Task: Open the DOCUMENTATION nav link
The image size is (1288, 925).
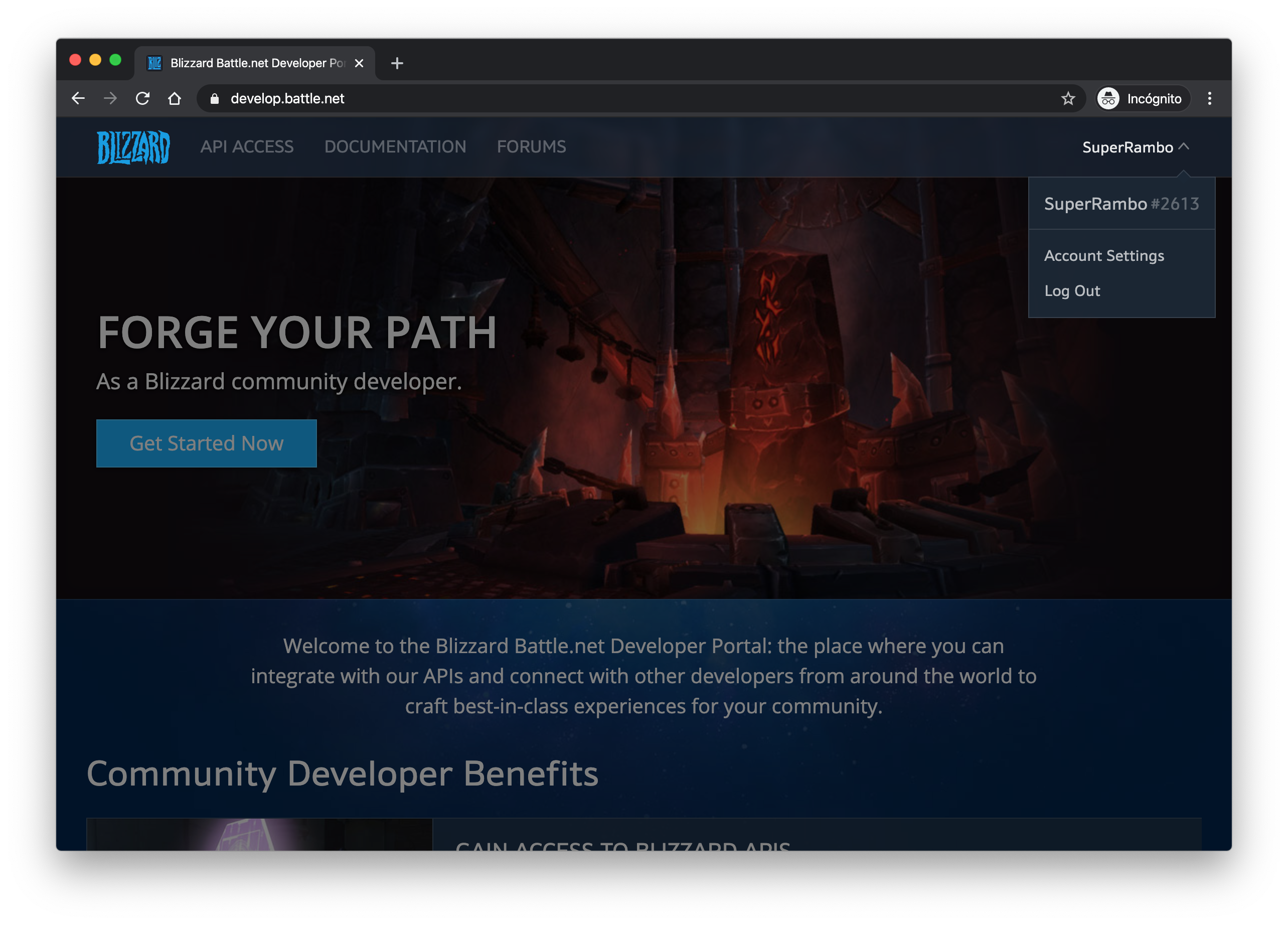Action: point(395,146)
